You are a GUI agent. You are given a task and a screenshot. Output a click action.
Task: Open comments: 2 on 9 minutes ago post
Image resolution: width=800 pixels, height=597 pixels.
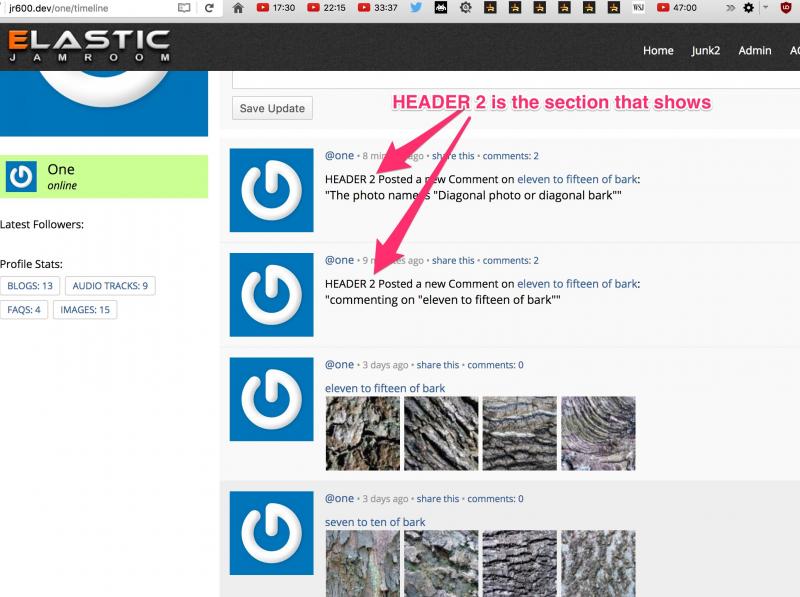tap(511, 260)
